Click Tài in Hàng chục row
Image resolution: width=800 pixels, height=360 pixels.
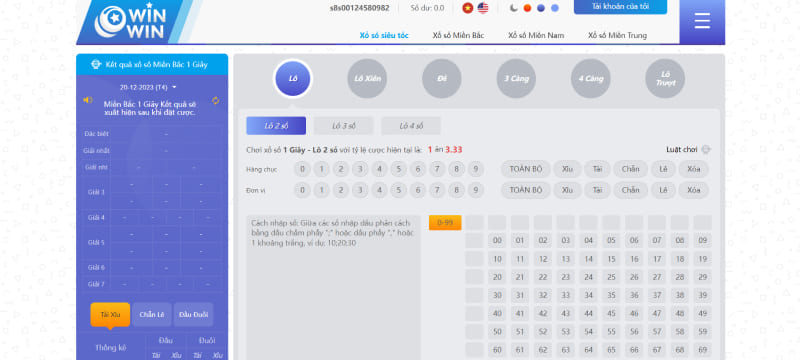(x=597, y=169)
